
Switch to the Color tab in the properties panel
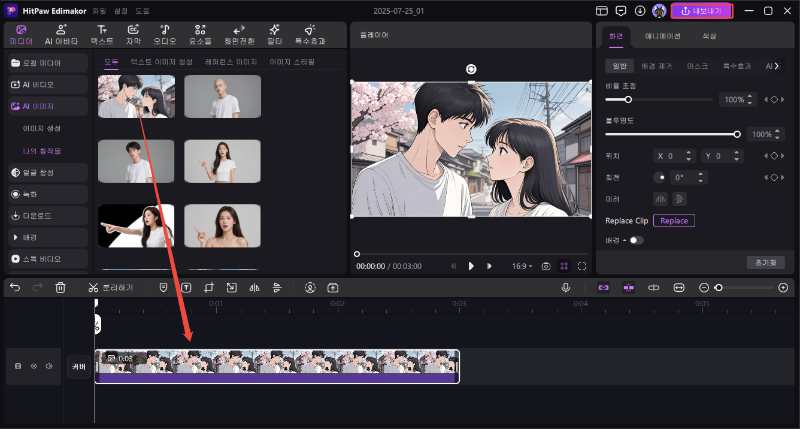click(x=709, y=36)
